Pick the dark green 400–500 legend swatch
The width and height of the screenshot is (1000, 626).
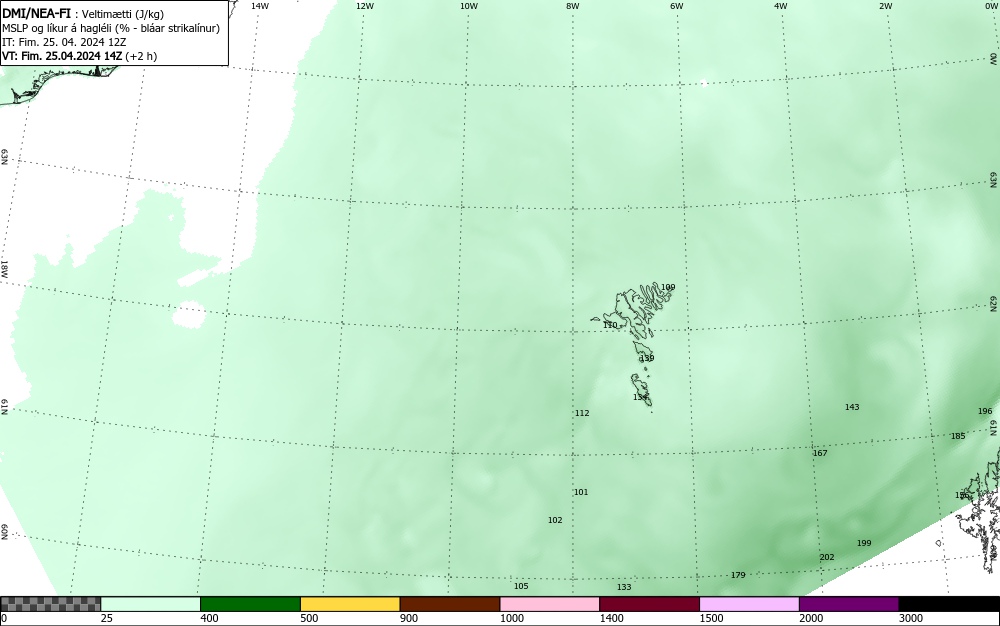coord(250,604)
